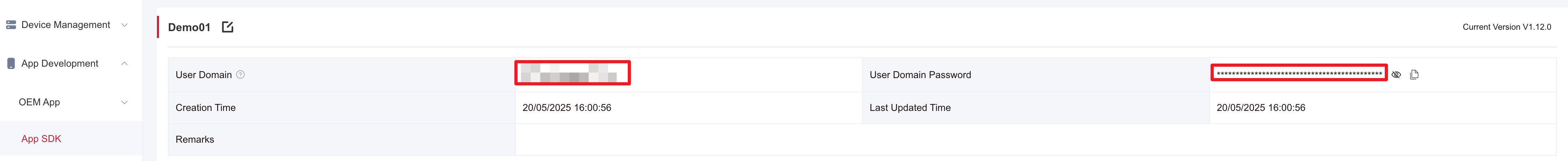The image size is (1568, 161).
Task: Expand the Device Management chevron
Action: click(125, 25)
